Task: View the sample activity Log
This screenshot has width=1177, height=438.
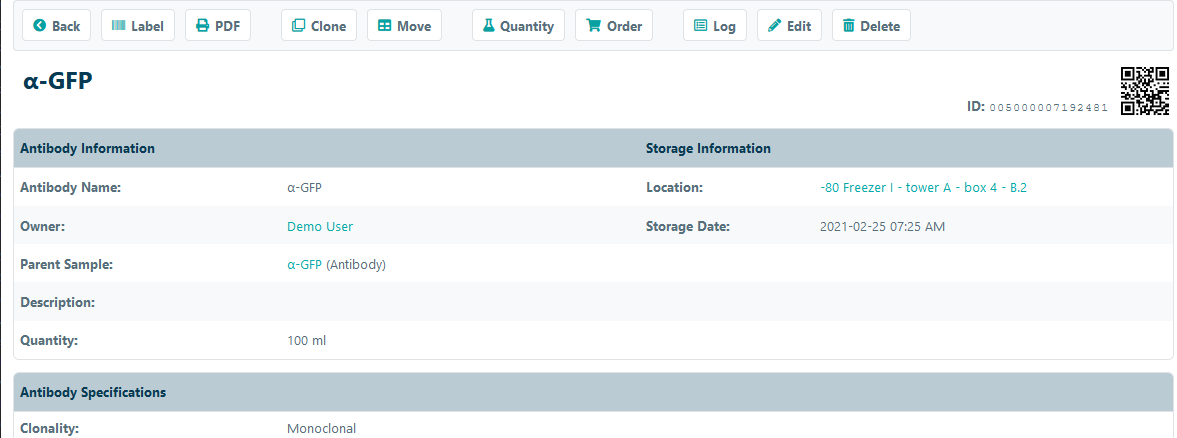Action: click(x=714, y=26)
